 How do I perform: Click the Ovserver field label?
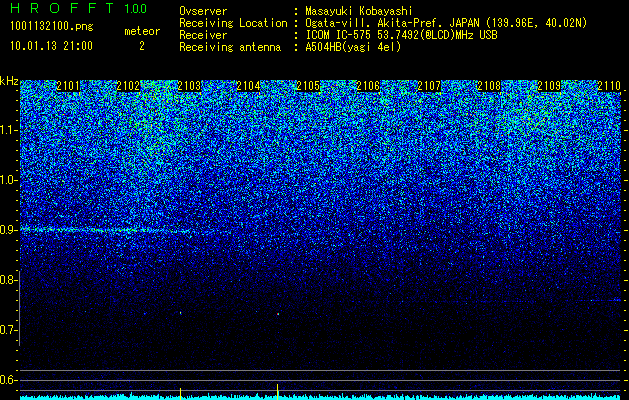[x=203, y=11]
